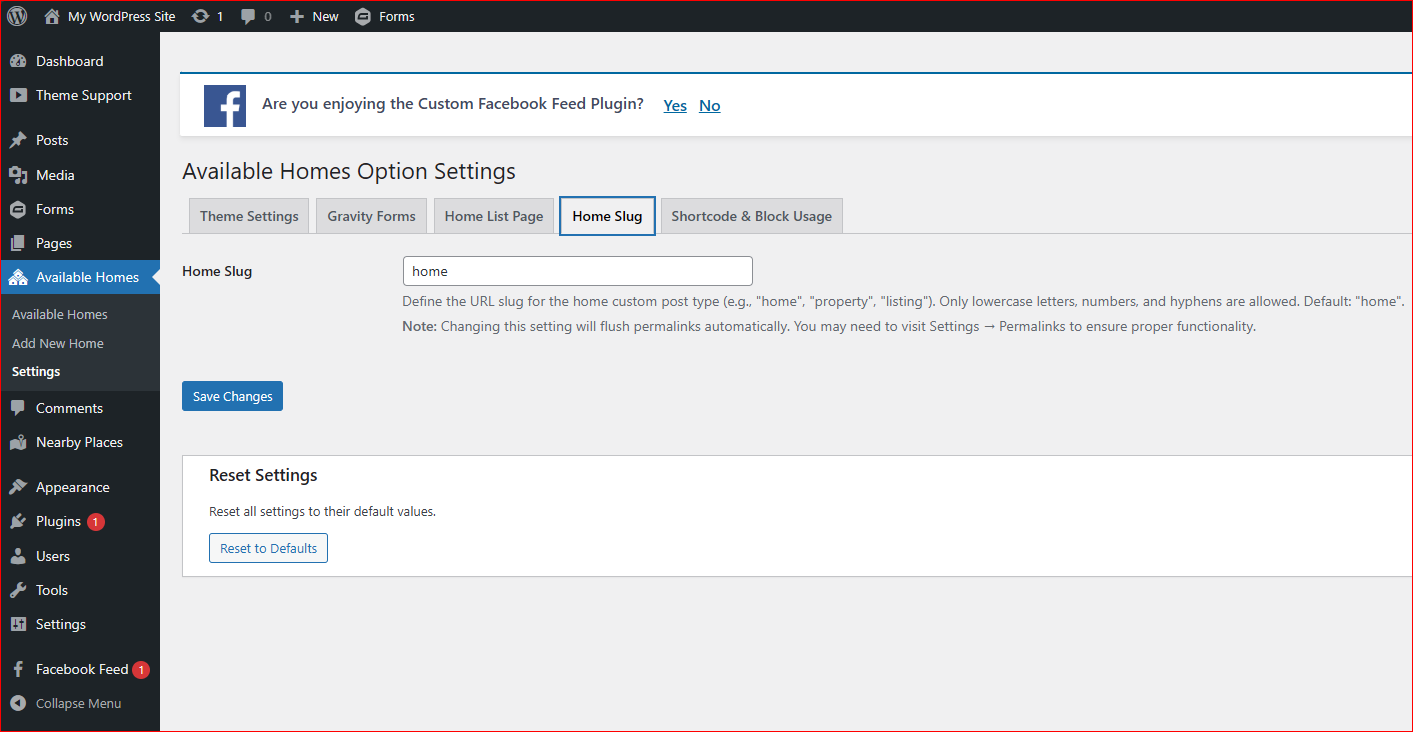
Task: Switch to the Theme Settings tab
Action: point(249,216)
